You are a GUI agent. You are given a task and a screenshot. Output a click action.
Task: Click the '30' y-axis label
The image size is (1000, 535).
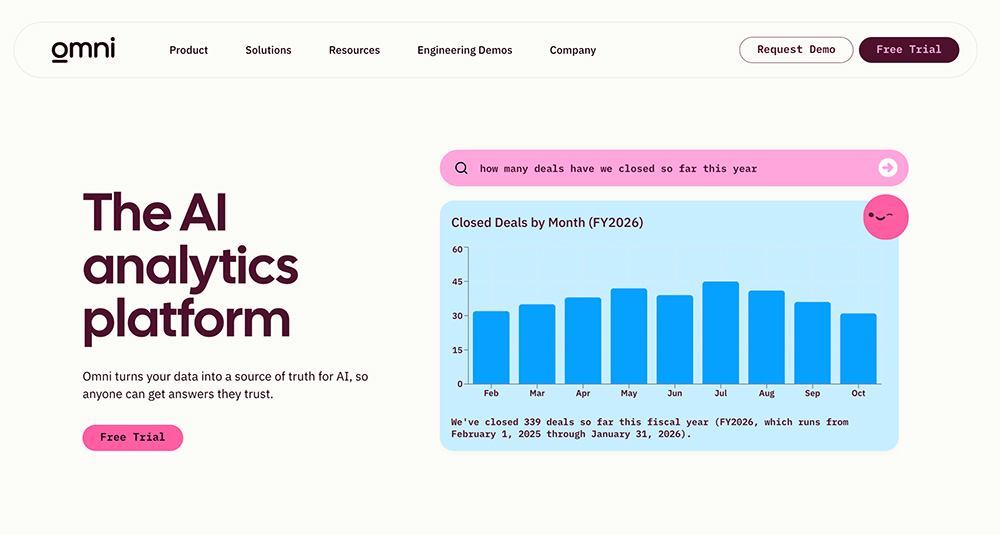click(x=457, y=316)
